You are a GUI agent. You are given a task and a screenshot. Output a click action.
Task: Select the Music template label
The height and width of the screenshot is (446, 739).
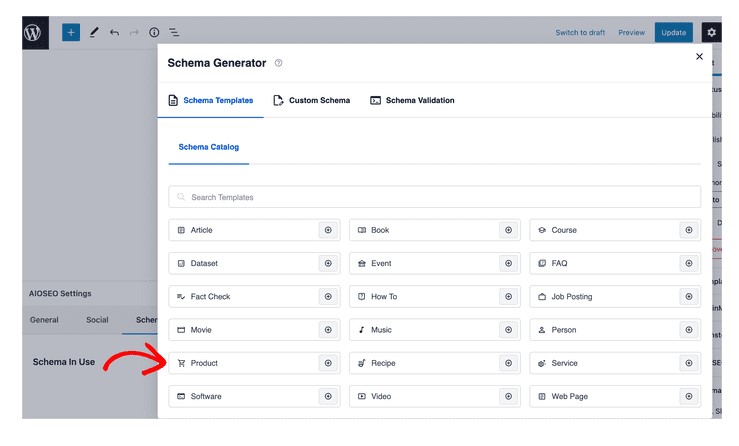coord(381,330)
